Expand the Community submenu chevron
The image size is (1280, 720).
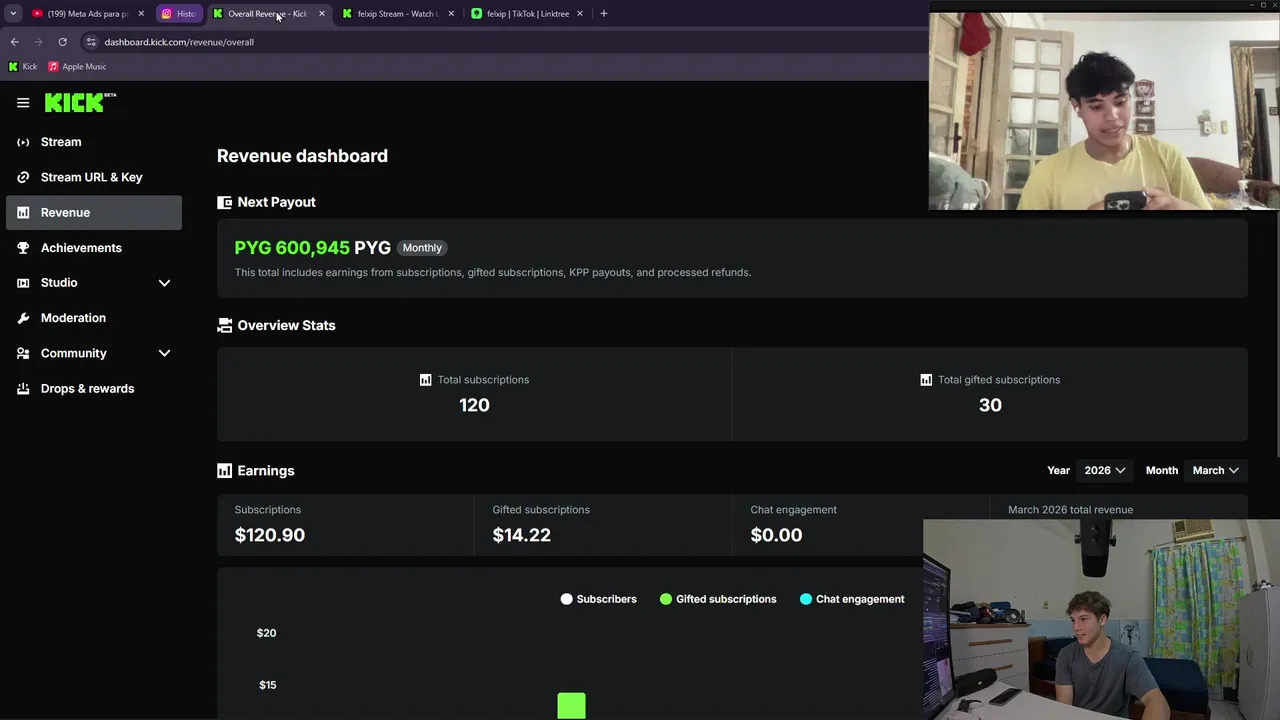point(164,353)
